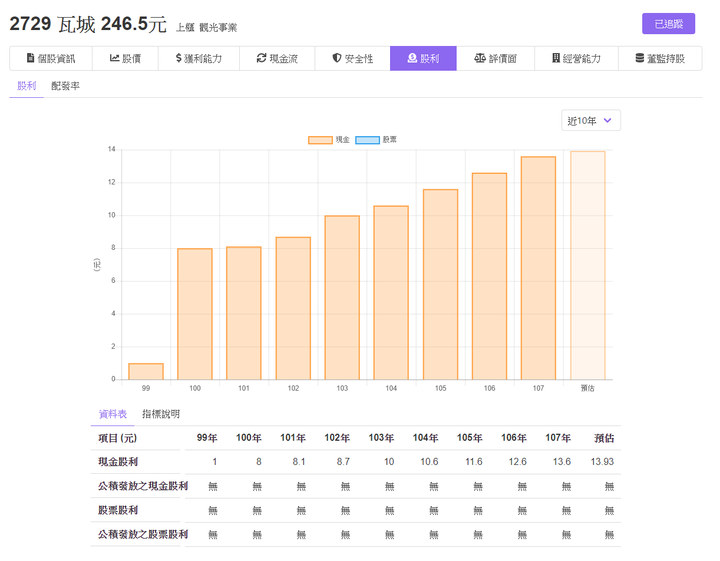
Task: Click the document icon beside 個股資訊
Action: pos(30,58)
